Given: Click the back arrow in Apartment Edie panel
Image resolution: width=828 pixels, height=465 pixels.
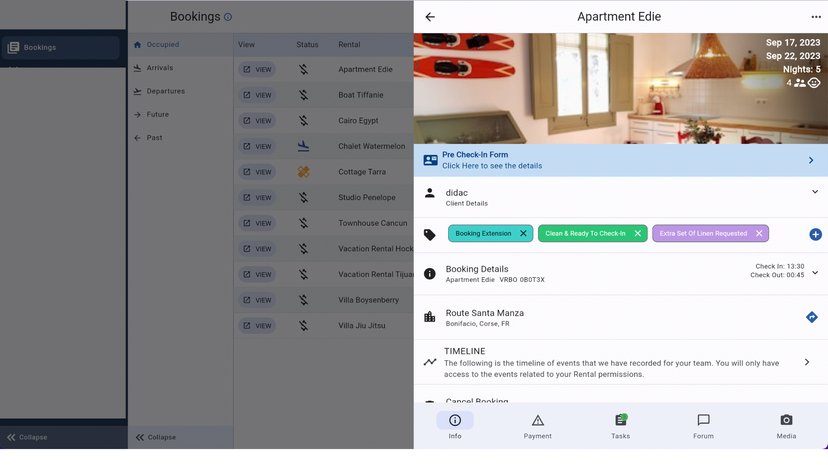Looking at the screenshot, I should [430, 17].
